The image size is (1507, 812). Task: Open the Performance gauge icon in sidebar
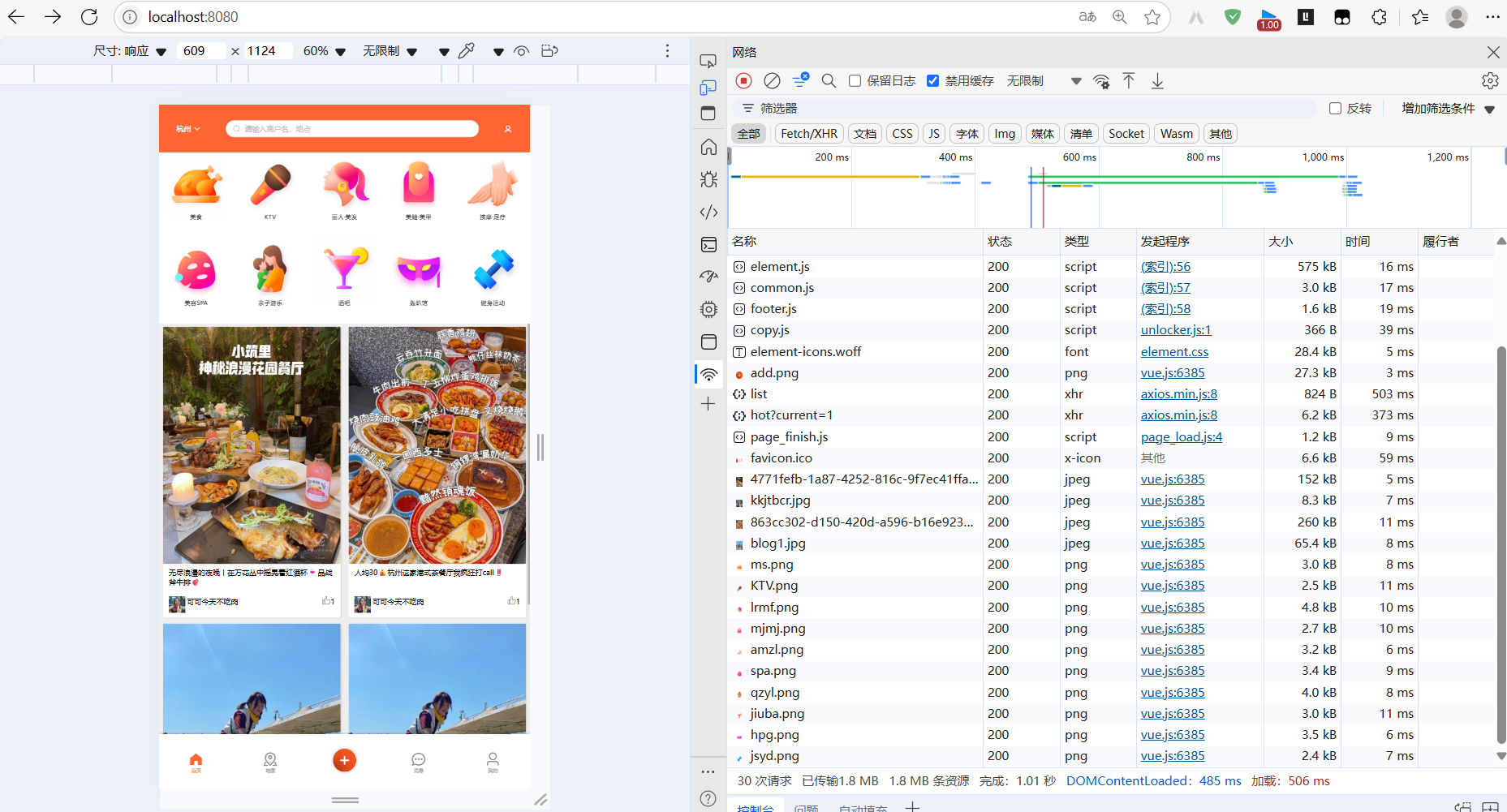click(x=708, y=277)
